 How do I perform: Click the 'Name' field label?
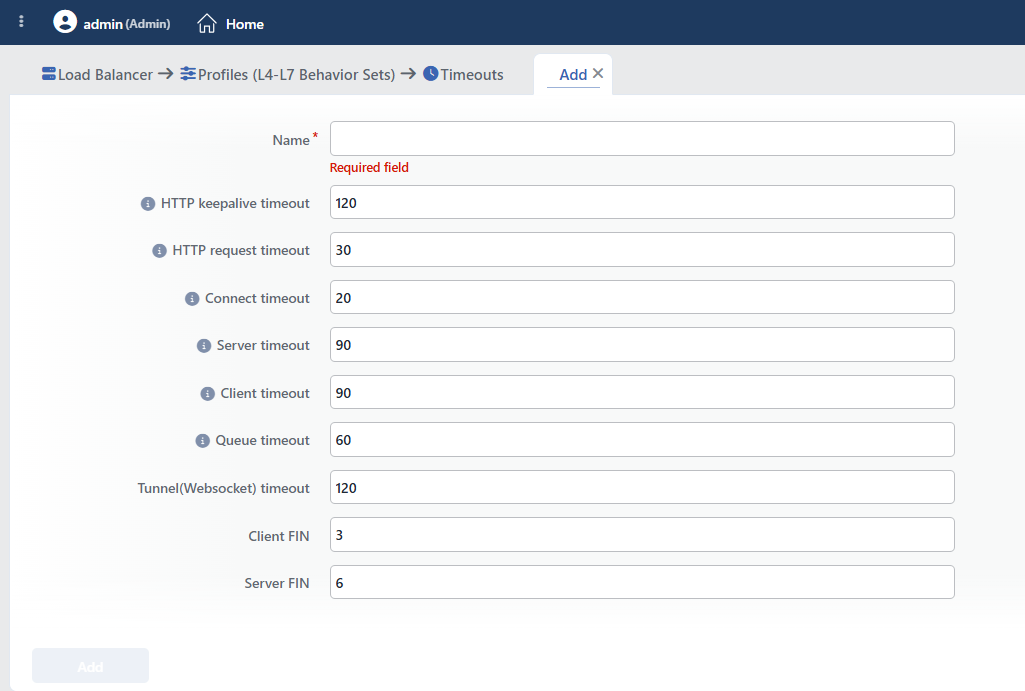point(291,140)
